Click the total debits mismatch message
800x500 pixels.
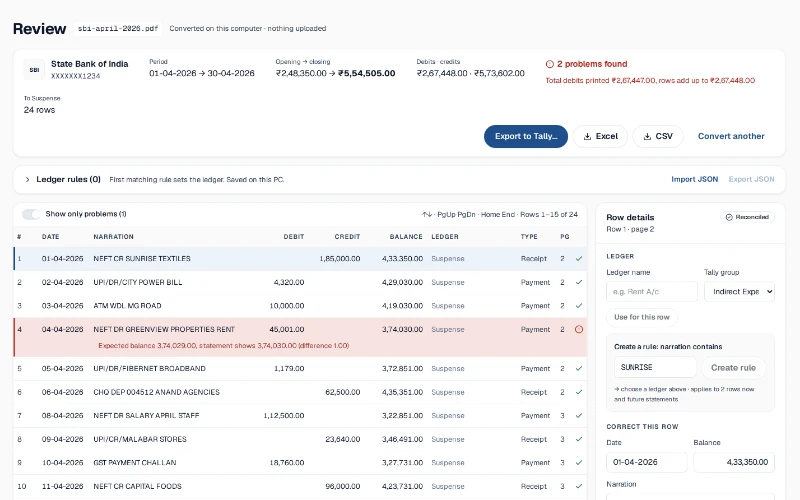pyautogui.click(x=650, y=81)
